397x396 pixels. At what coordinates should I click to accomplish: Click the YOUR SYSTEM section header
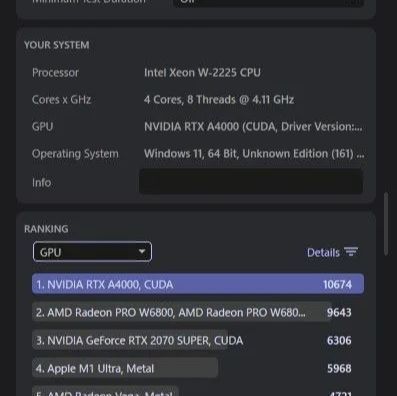tap(57, 45)
